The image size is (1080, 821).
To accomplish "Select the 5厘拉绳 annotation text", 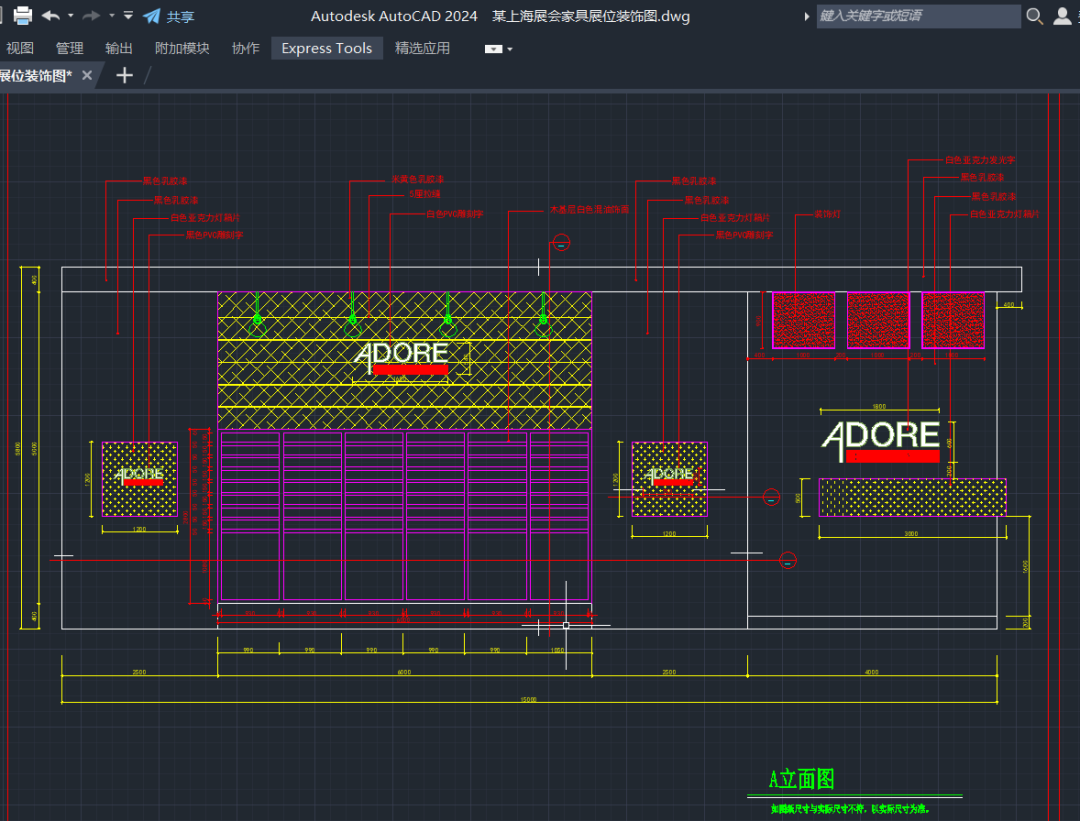I will [x=424, y=194].
